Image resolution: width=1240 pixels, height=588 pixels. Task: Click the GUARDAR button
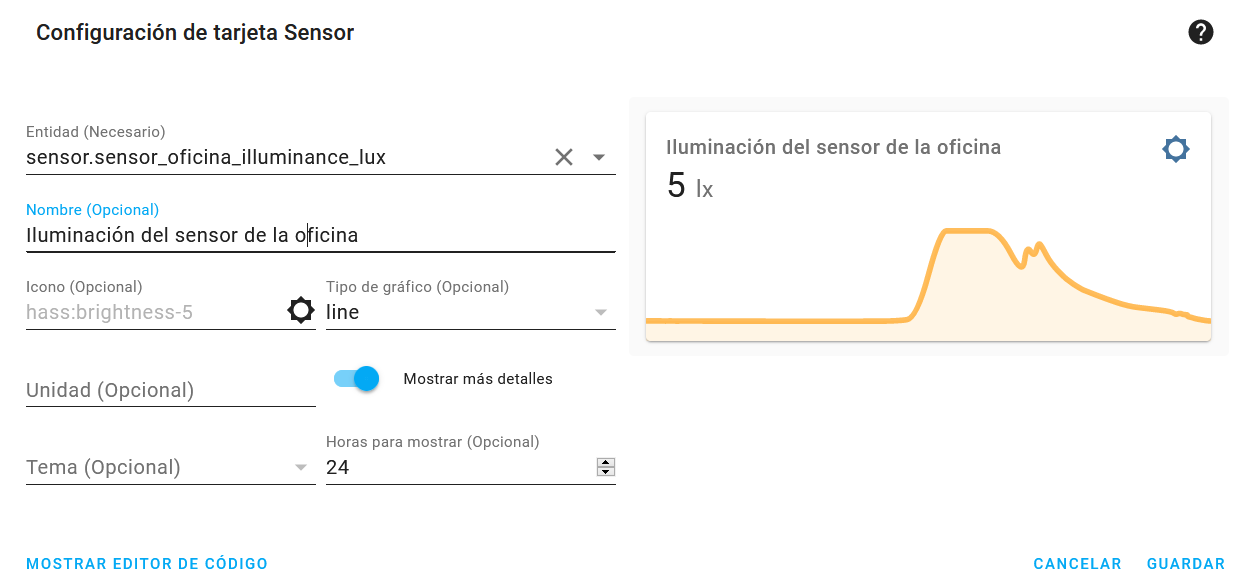point(1186,564)
